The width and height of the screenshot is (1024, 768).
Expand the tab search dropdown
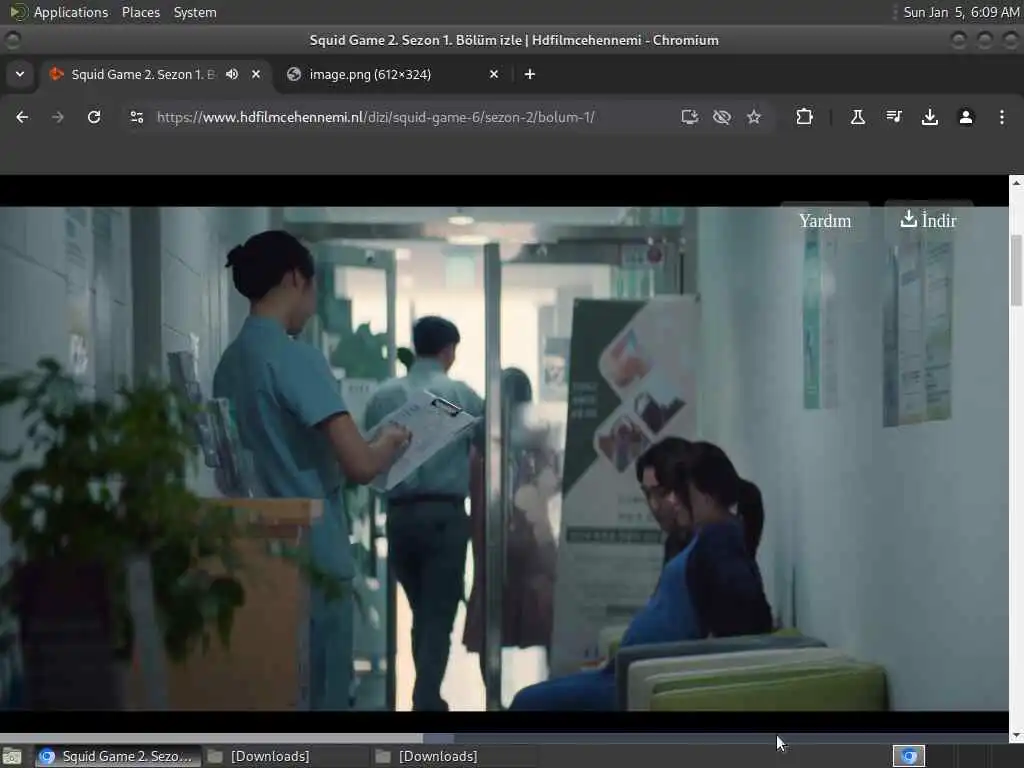coord(20,74)
